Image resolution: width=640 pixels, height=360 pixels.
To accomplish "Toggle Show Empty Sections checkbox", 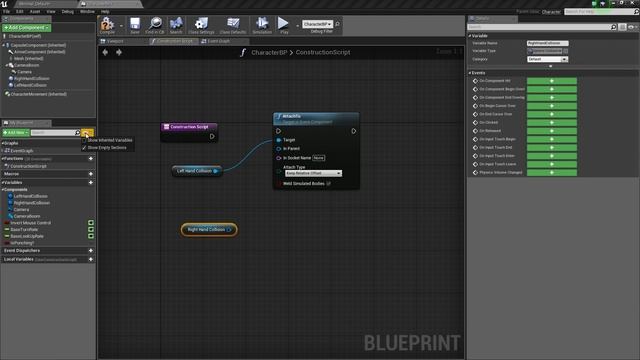I will click(x=84, y=147).
